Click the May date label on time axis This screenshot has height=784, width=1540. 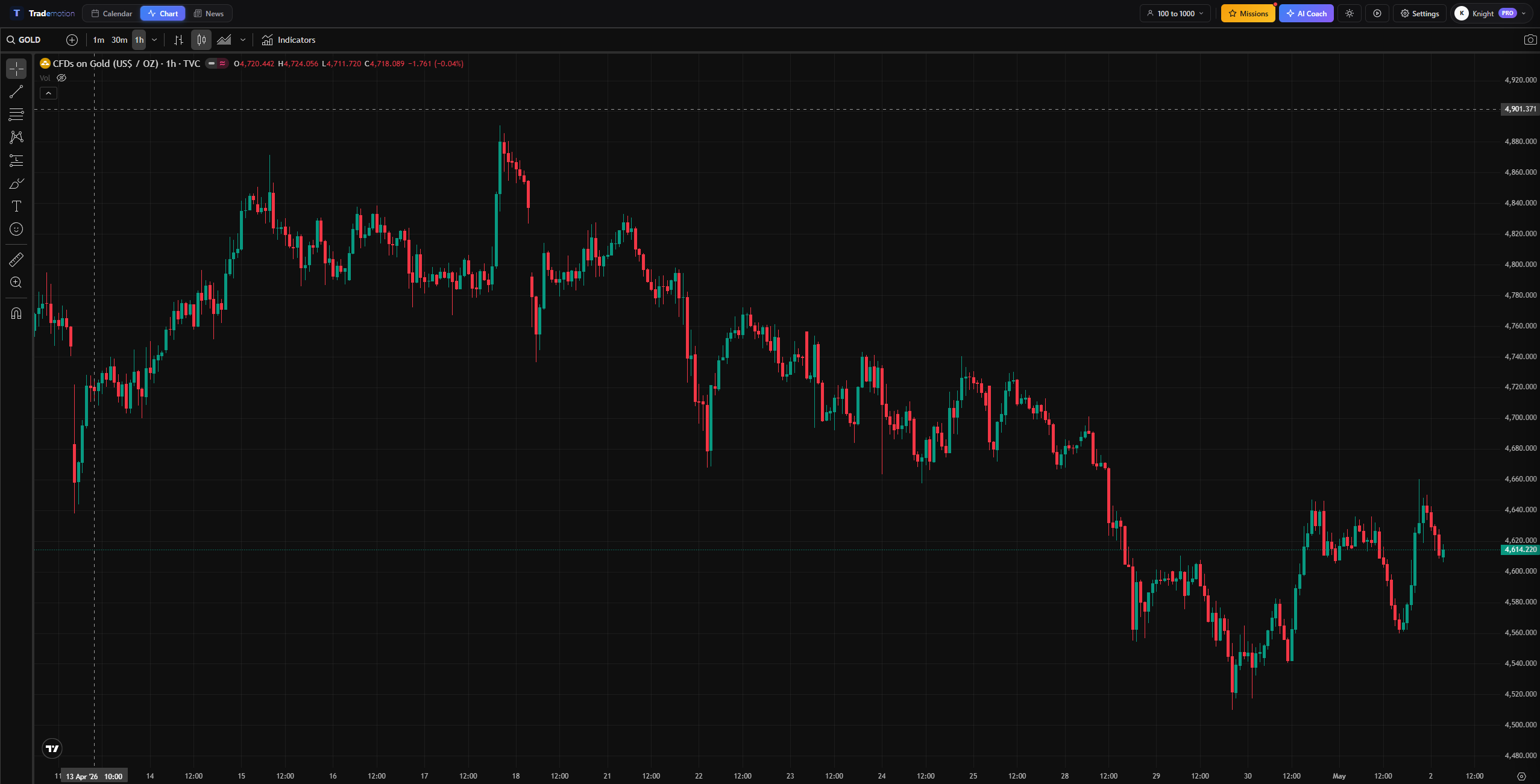1339,776
